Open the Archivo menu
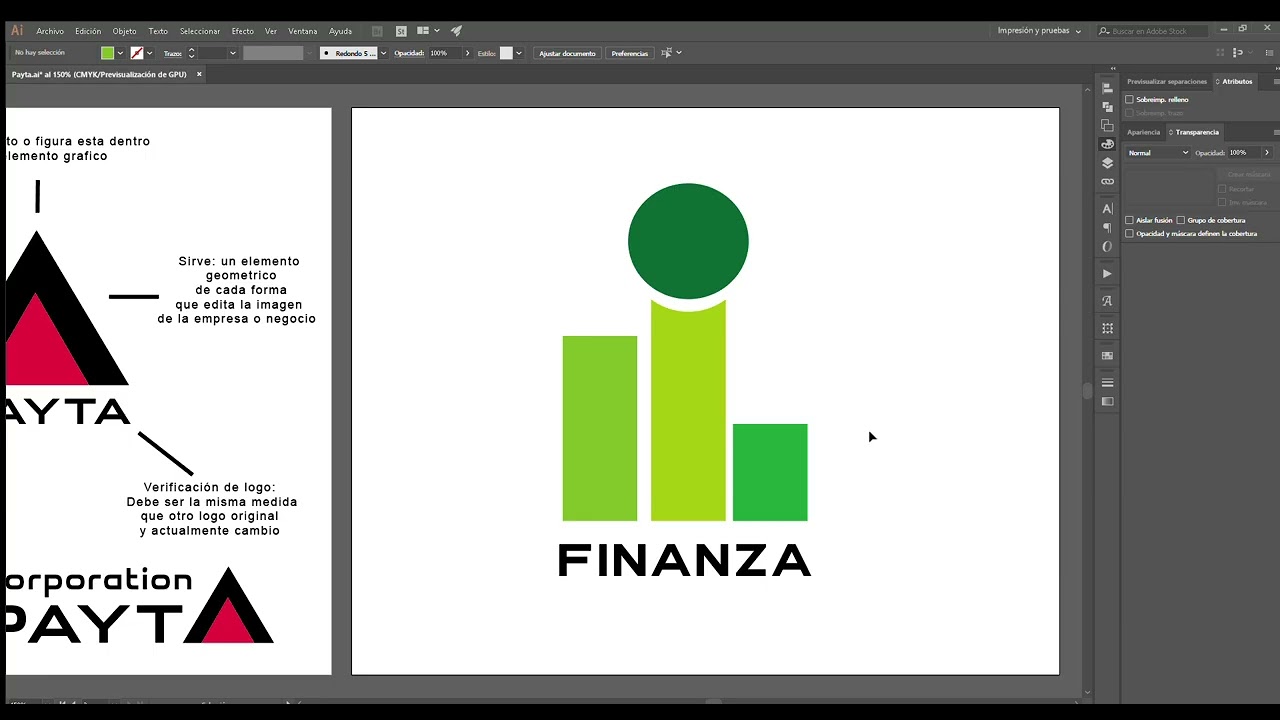Image resolution: width=1280 pixels, height=720 pixels. click(50, 31)
